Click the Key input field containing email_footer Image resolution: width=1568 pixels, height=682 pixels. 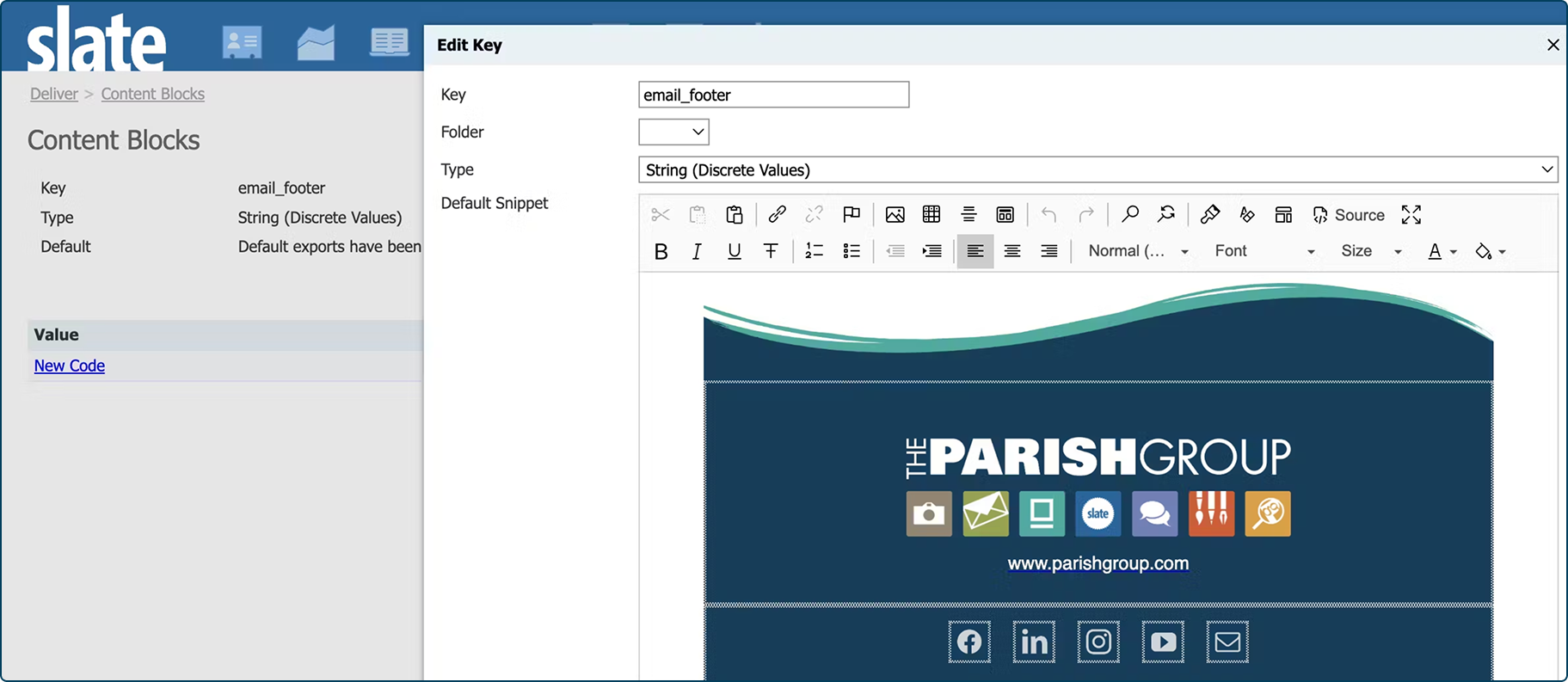point(773,95)
